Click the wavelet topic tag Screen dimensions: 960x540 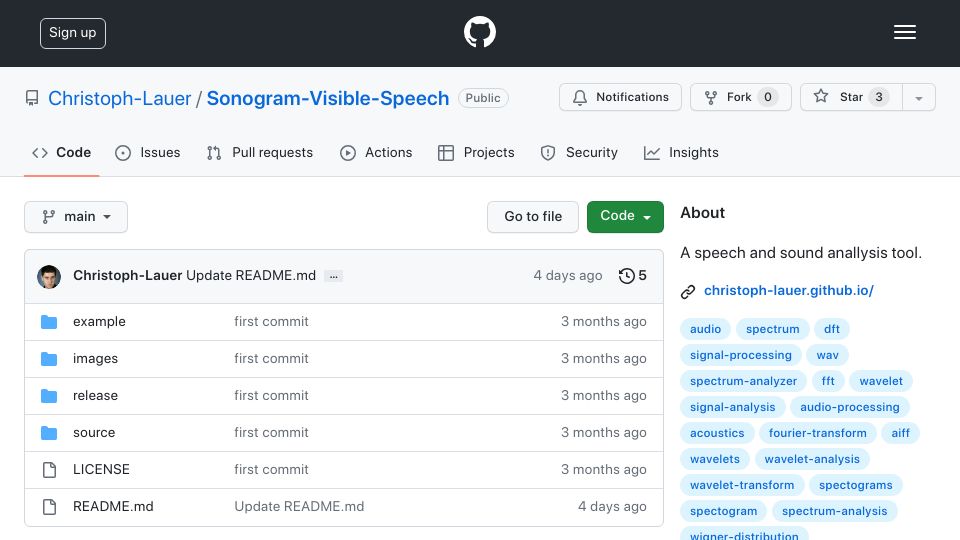click(881, 381)
